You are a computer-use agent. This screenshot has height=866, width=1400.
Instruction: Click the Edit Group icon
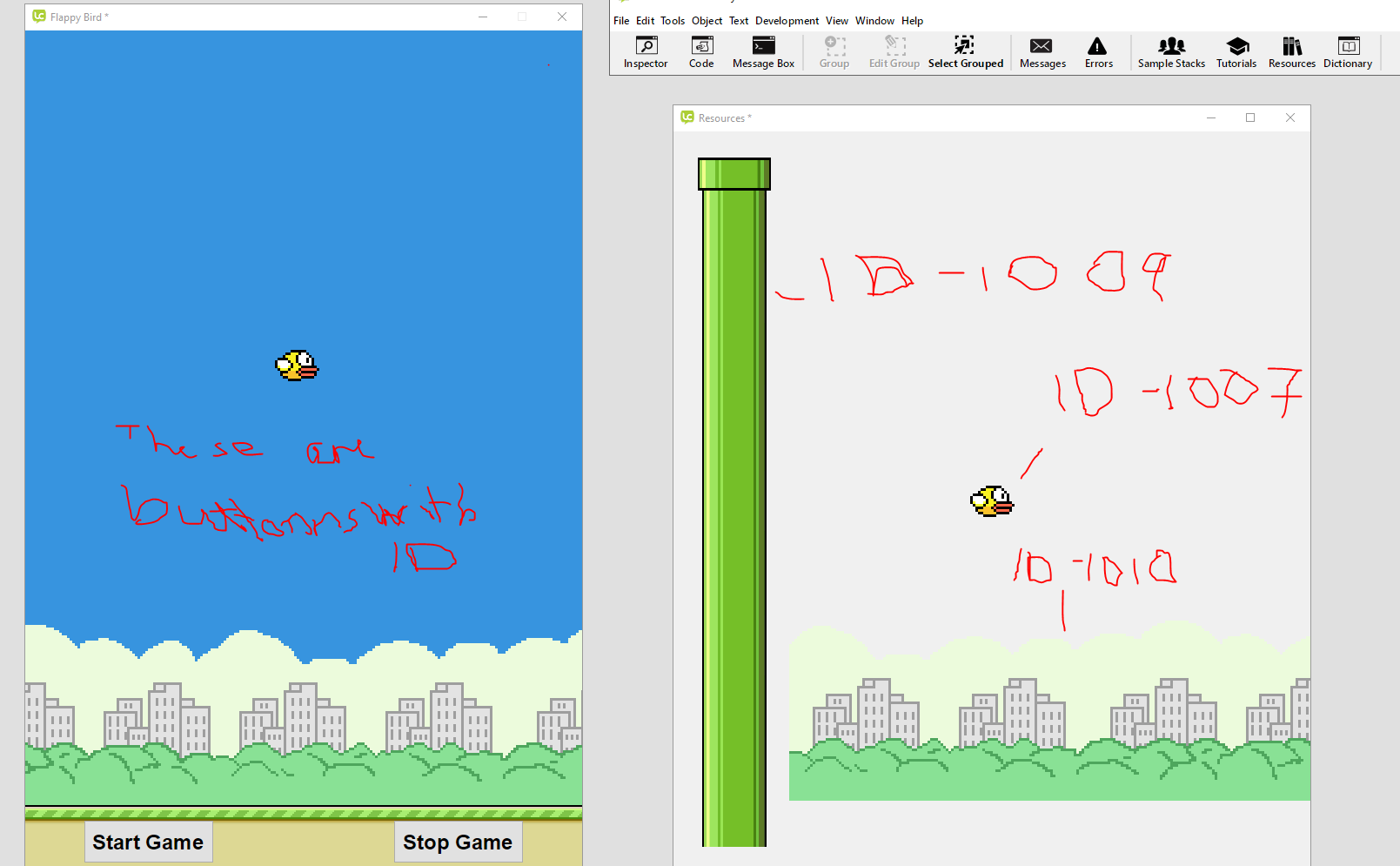click(x=894, y=52)
